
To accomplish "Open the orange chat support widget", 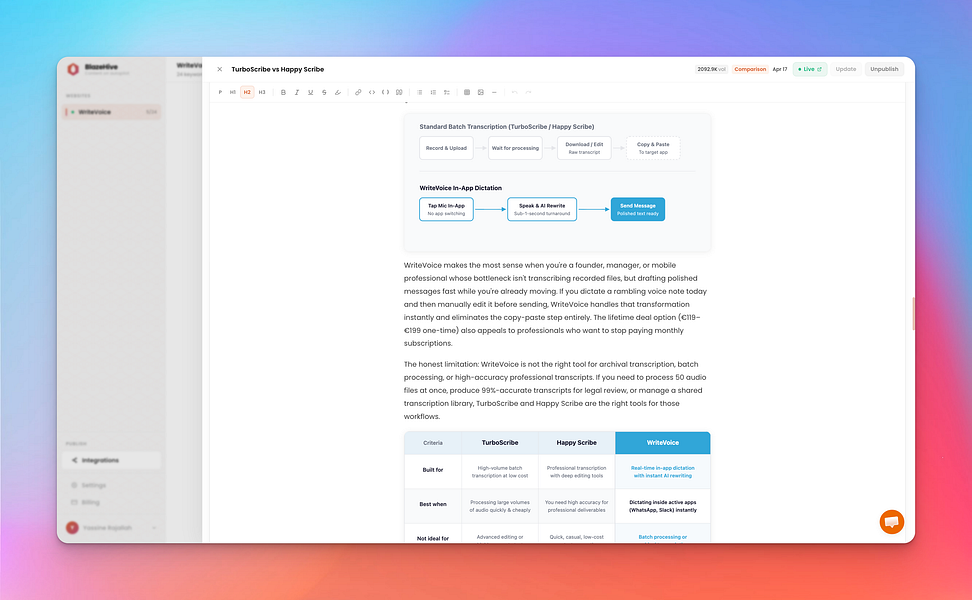I will pyautogui.click(x=891, y=522).
